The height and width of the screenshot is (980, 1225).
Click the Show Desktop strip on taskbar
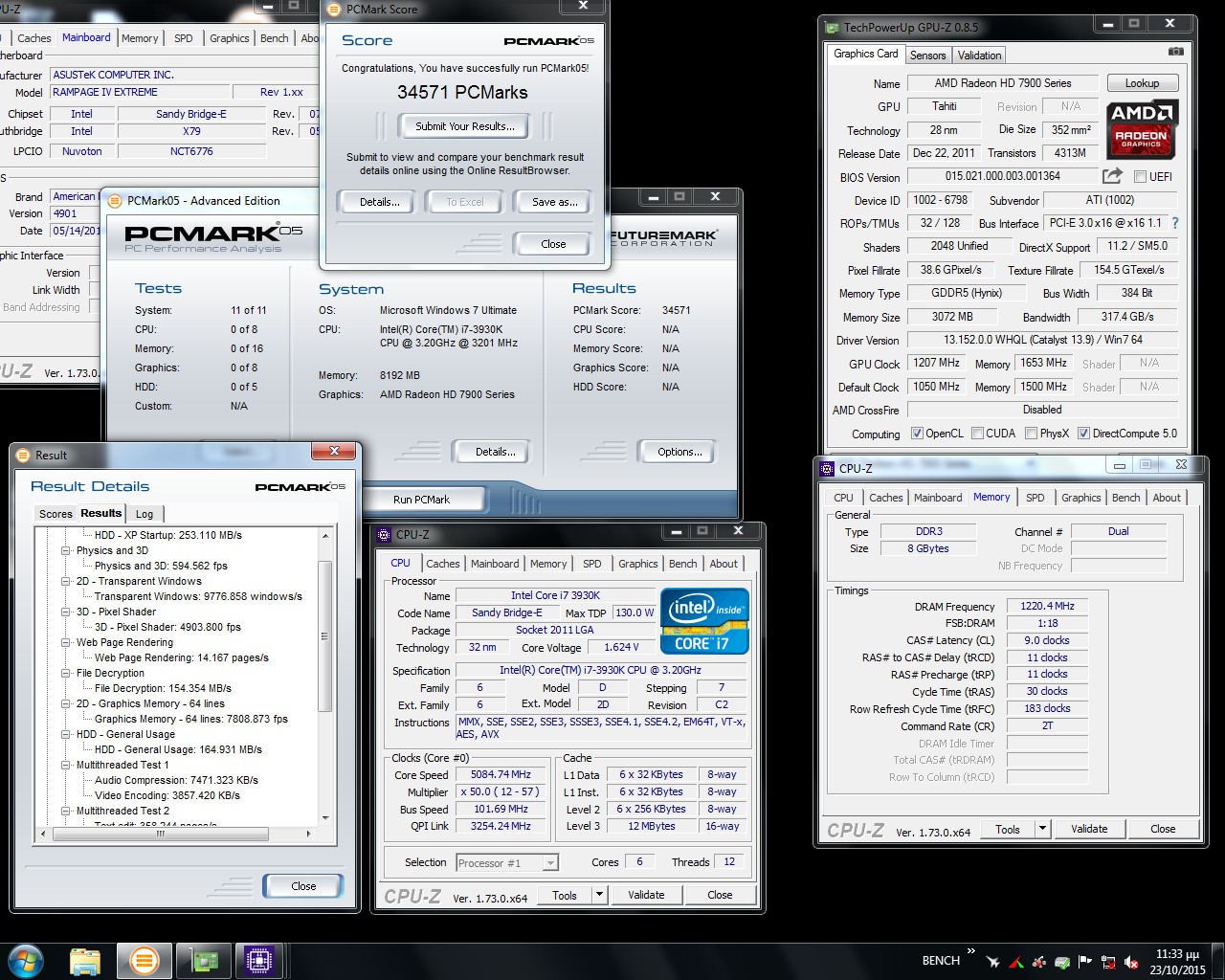1218,961
